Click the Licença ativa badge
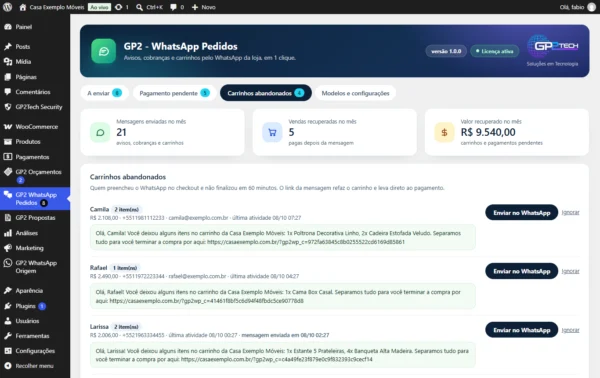 click(494, 51)
